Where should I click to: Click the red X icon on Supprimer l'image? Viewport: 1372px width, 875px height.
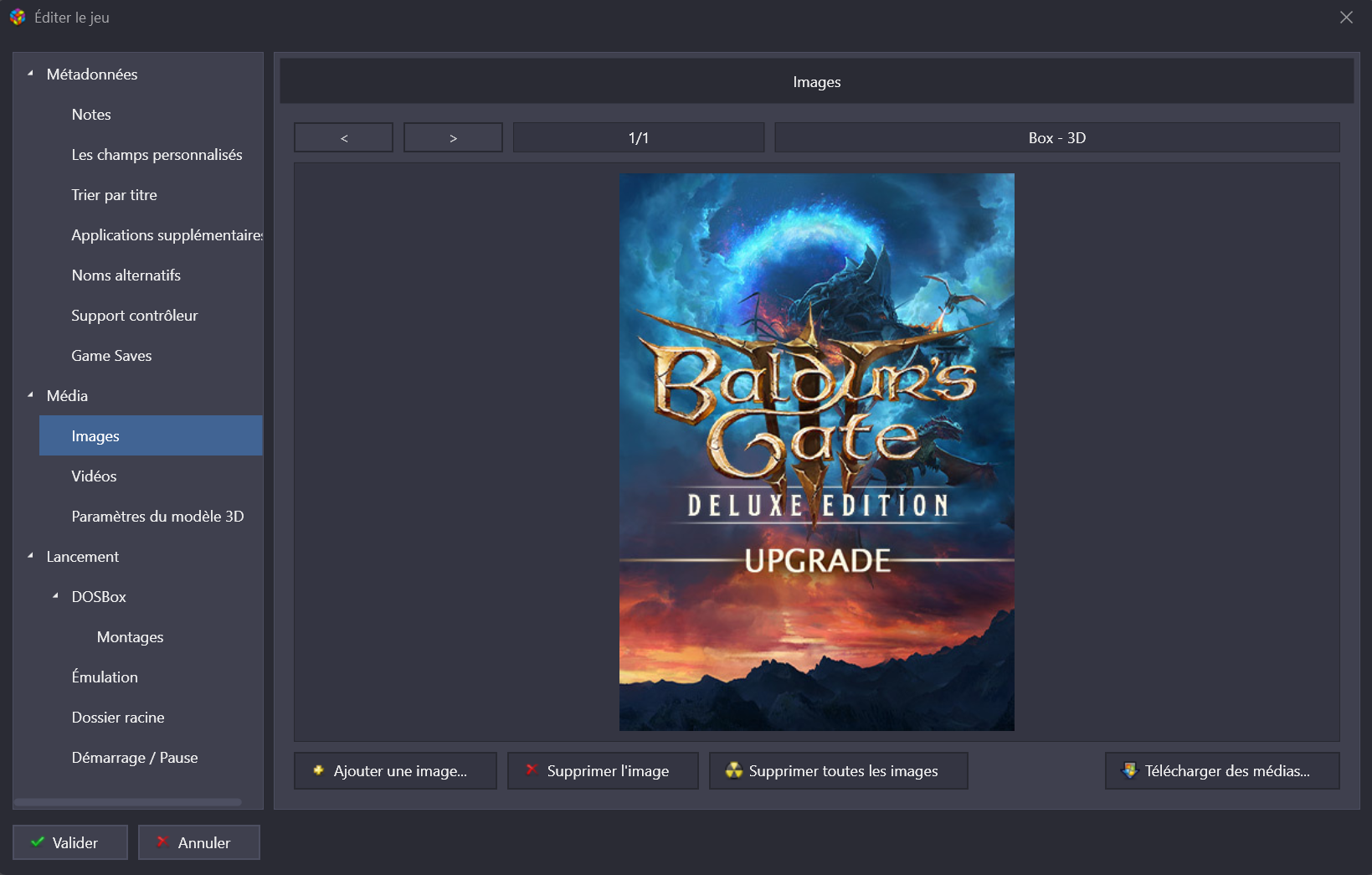click(x=532, y=769)
